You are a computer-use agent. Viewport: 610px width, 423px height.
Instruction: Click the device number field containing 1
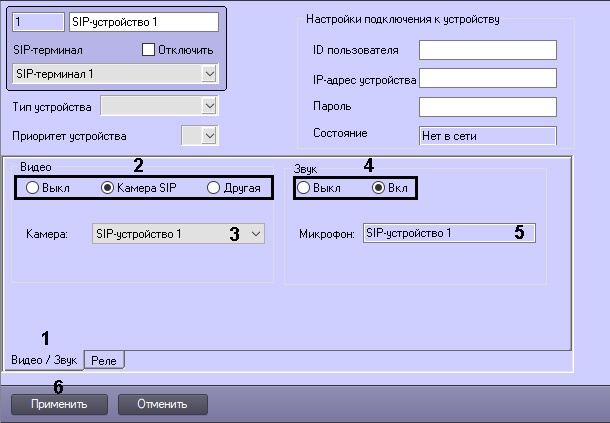38,20
